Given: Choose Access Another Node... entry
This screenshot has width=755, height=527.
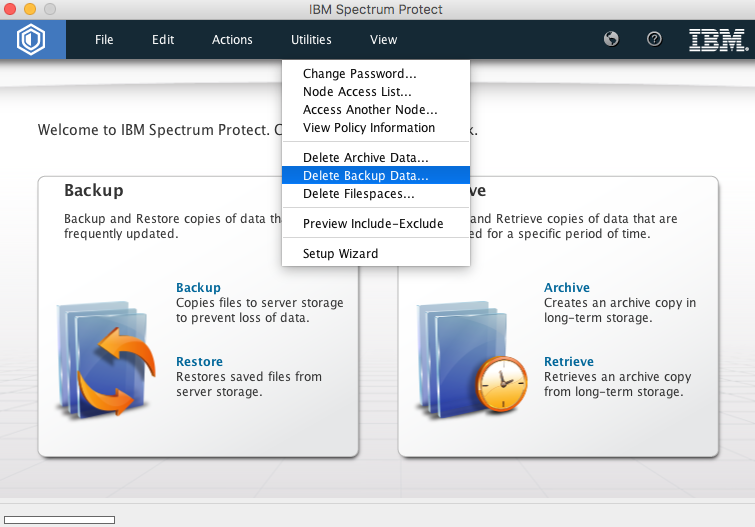Looking at the screenshot, I should point(376,110).
